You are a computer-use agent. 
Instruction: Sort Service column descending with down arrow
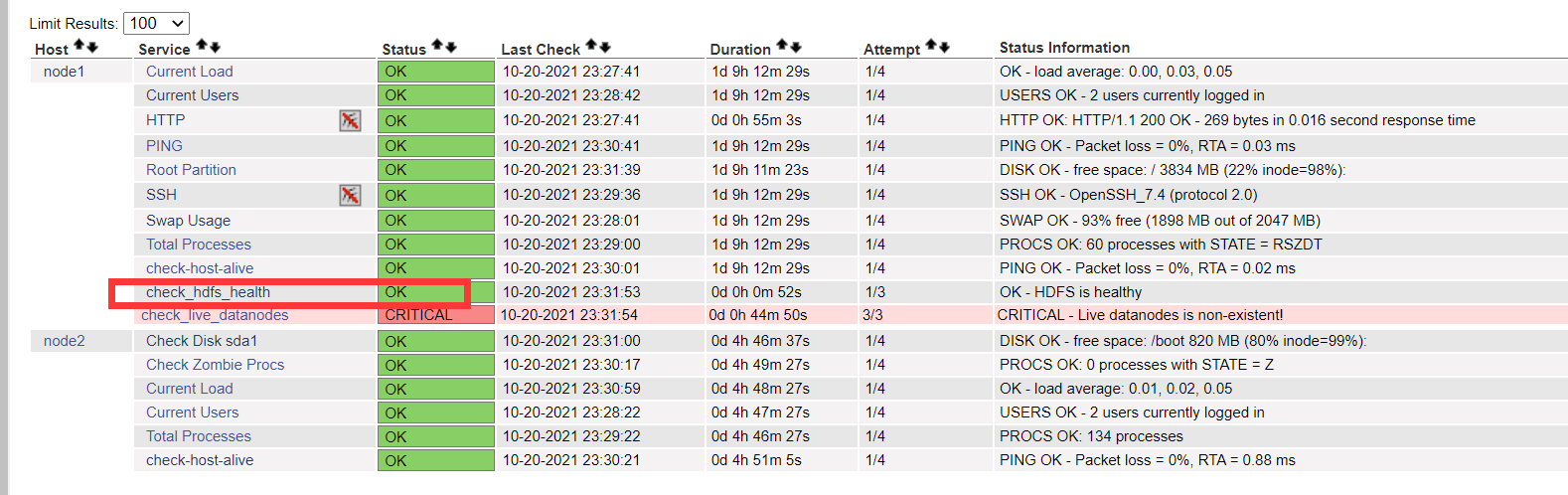(x=215, y=47)
